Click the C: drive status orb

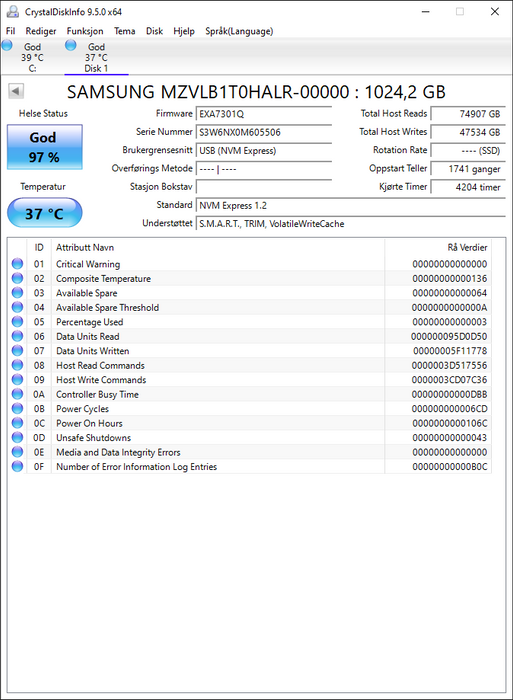[7, 45]
